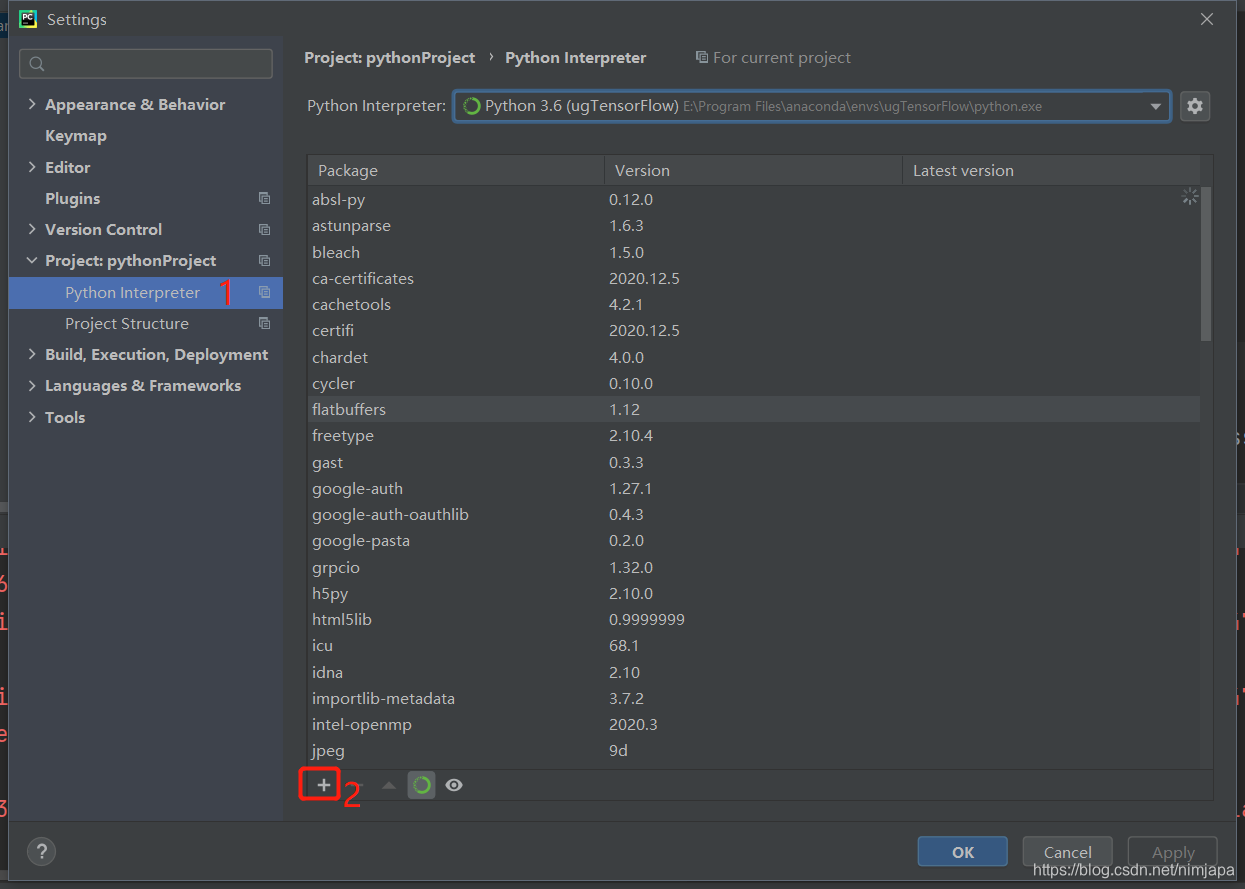Sort by the Package column header
1245x889 pixels.
pyautogui.click(x=456, y=170)
